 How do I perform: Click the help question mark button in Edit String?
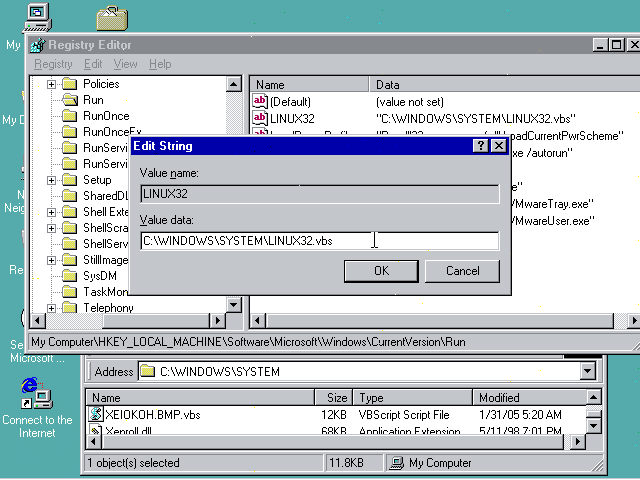click(481, 146)
